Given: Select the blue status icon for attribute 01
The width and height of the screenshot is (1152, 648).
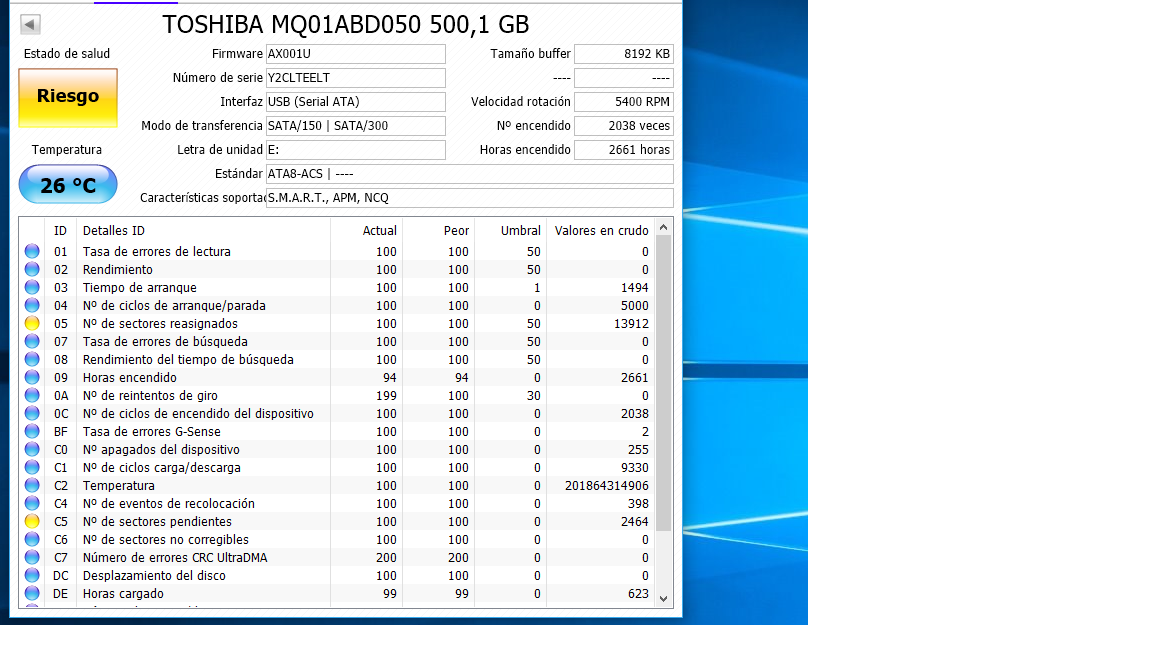Looking at the screenshot, I should [32, 251].
